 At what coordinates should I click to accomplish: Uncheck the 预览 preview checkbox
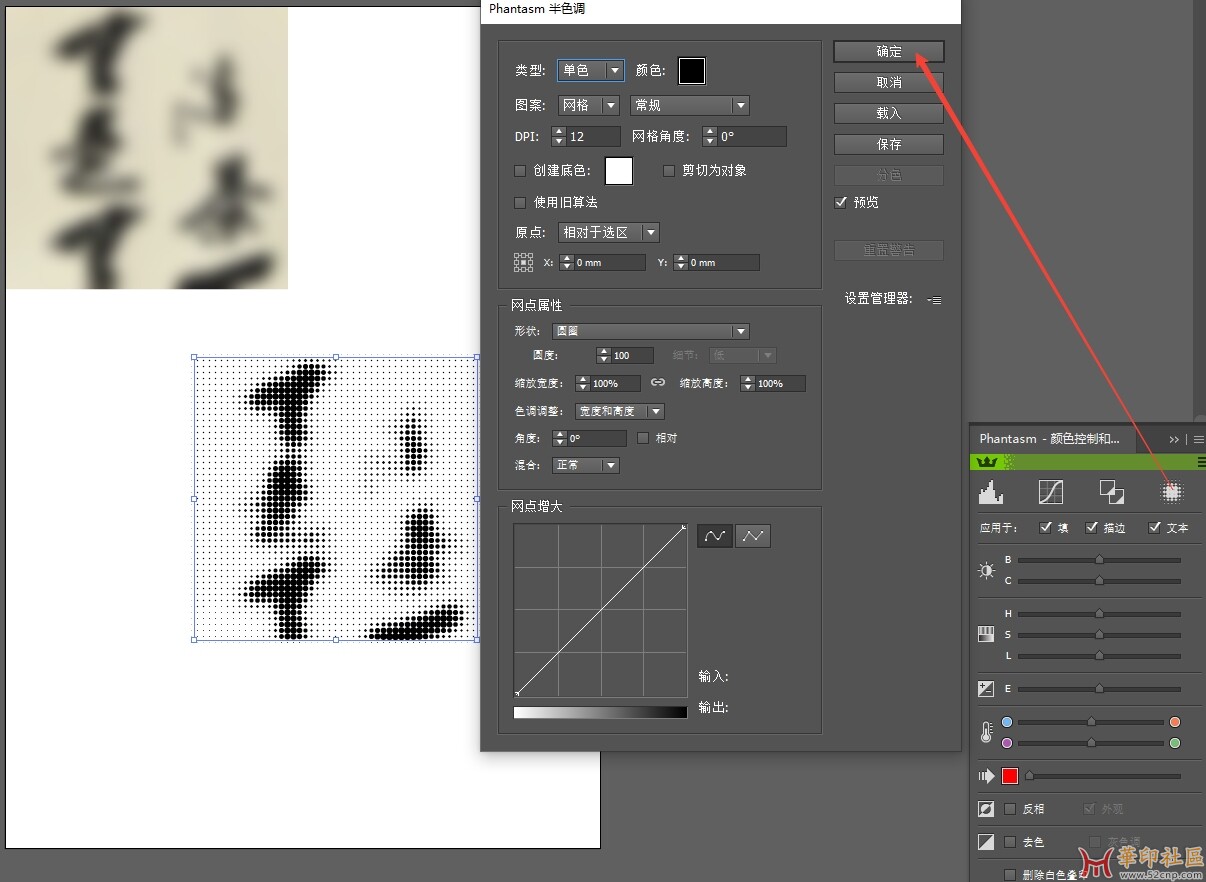[x=841, y=202]
